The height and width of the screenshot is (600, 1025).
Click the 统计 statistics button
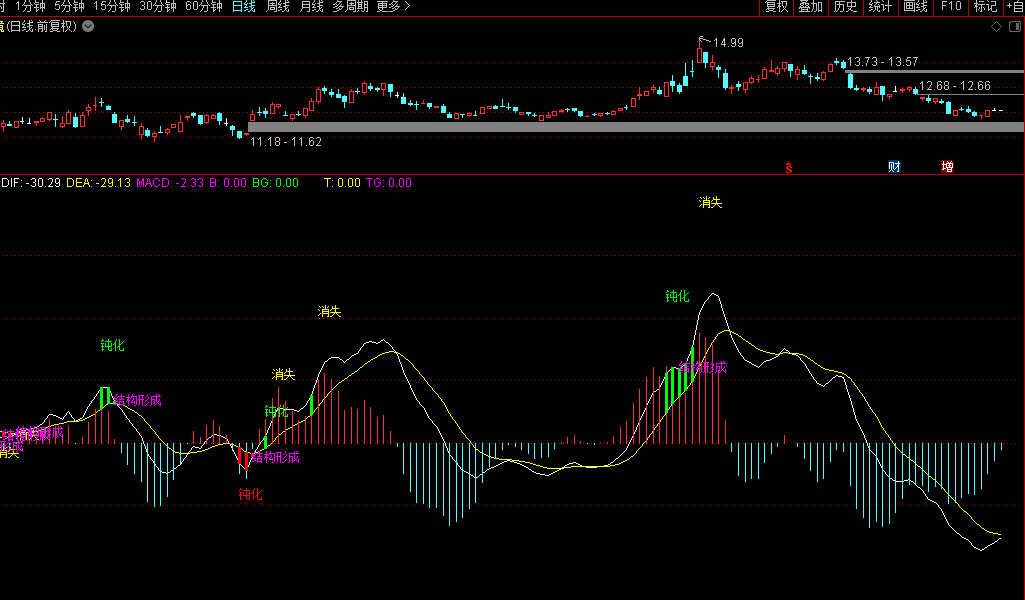(x=880, y=7)
